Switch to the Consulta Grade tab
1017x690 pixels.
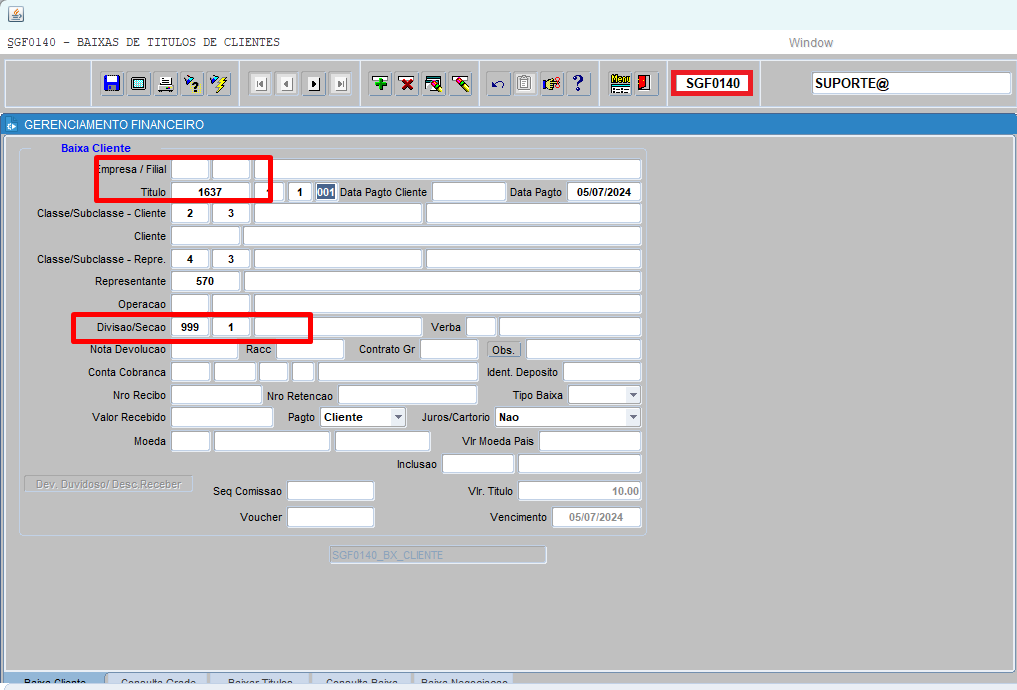(x=158, y=682)
